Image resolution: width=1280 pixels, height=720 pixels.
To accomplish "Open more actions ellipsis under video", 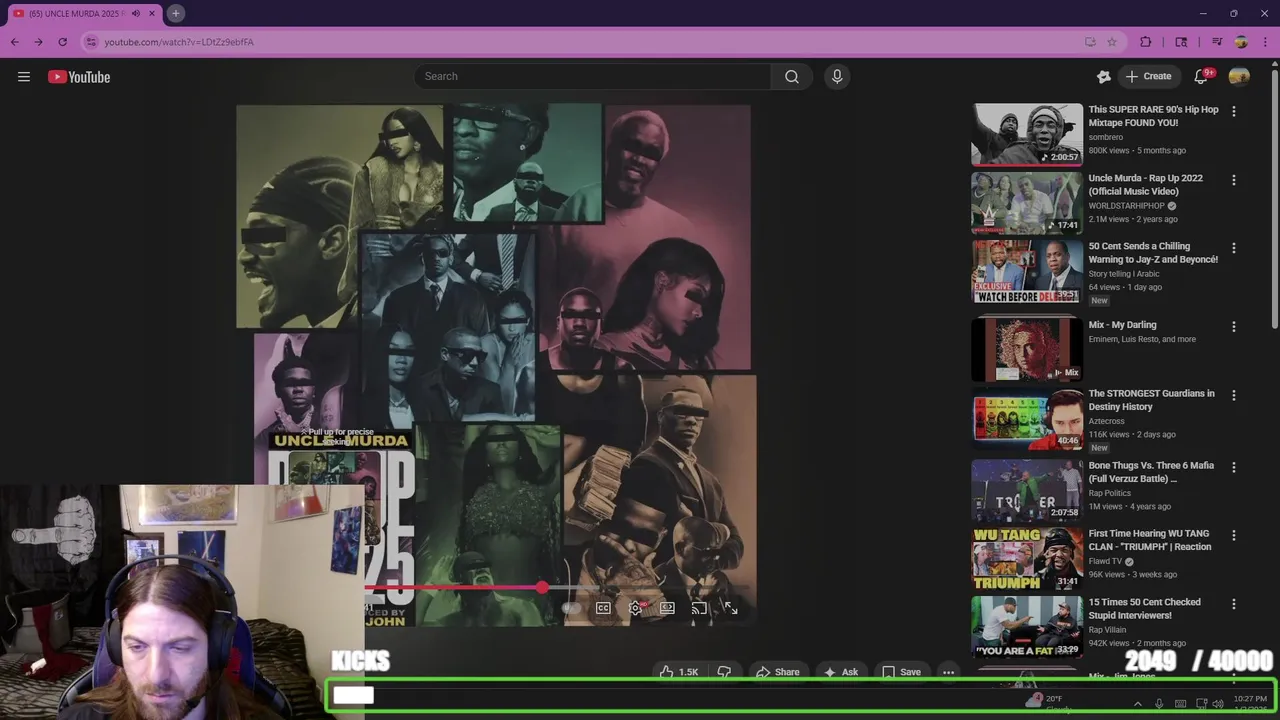I will click(948, 672).
